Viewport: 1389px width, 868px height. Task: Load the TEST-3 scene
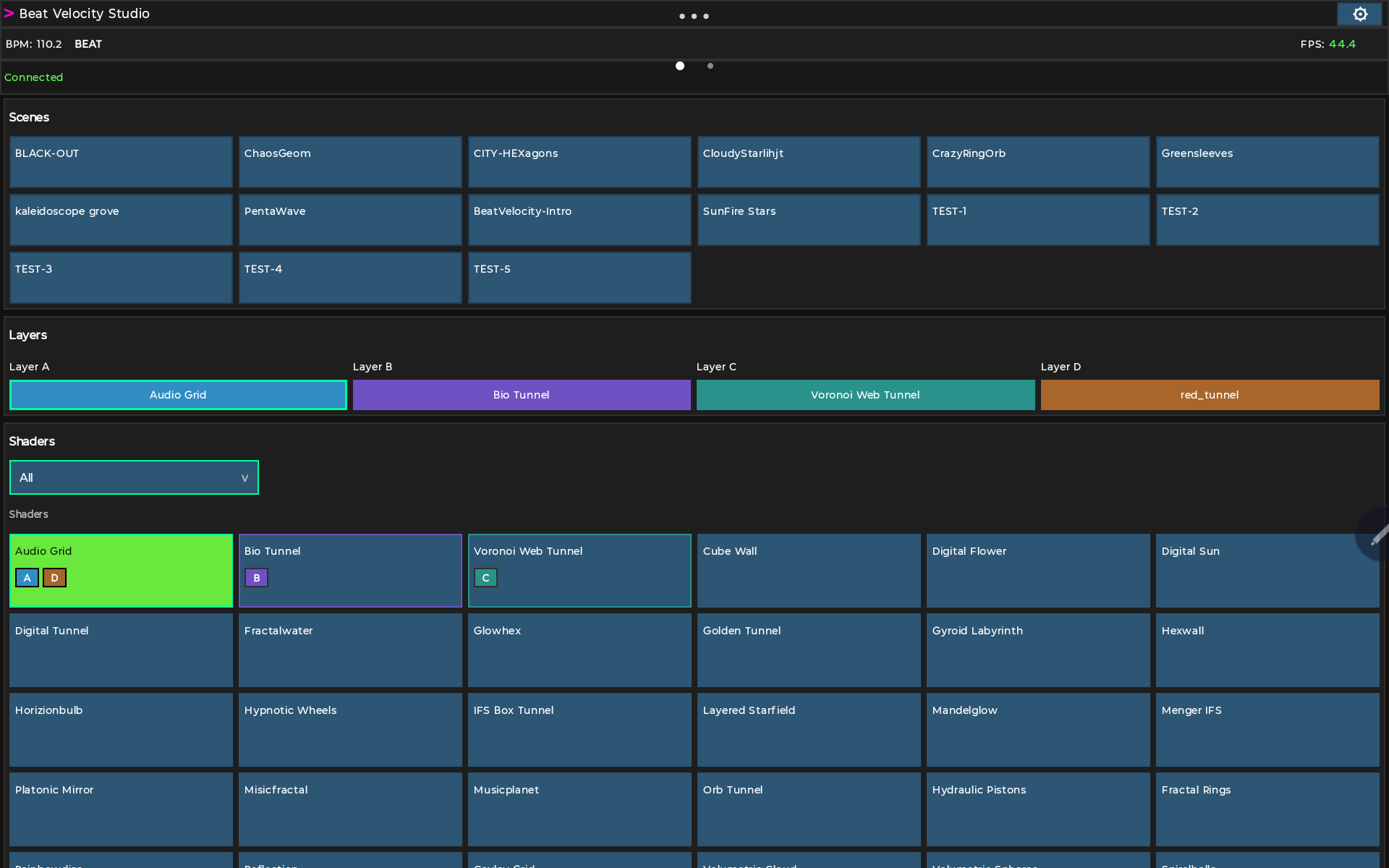pyautogui.click(x=121, y=278)
